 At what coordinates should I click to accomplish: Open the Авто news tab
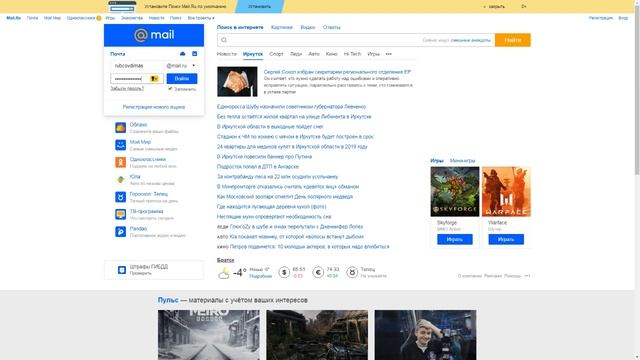click(x=314, y=54)
